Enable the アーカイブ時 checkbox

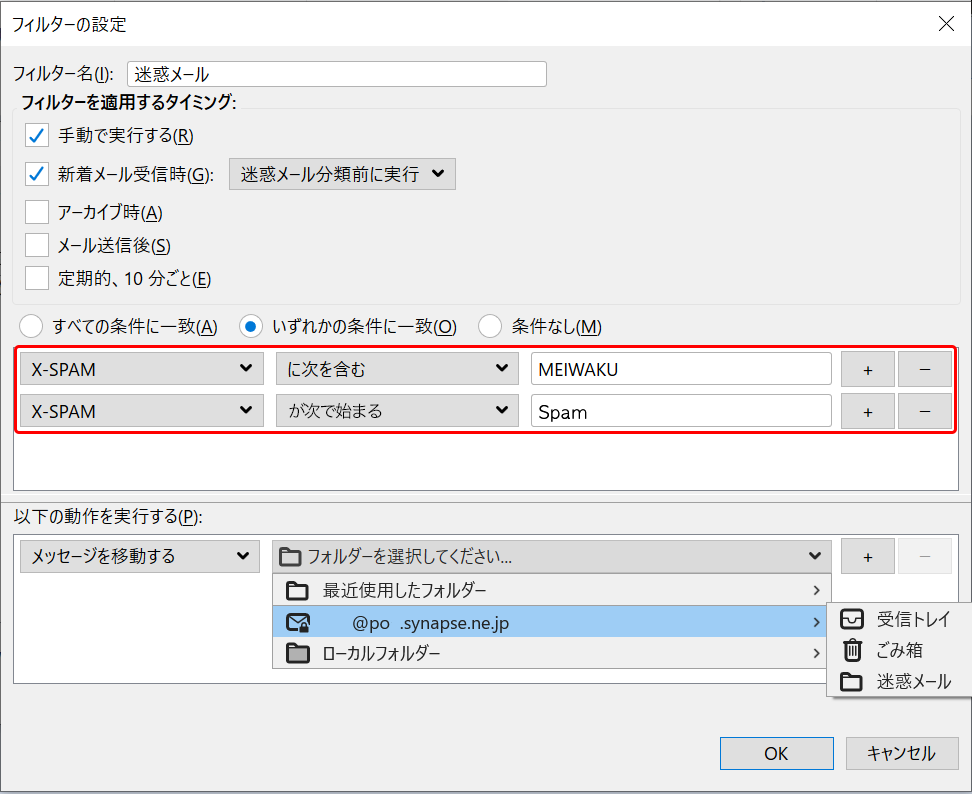pos(37,212)
